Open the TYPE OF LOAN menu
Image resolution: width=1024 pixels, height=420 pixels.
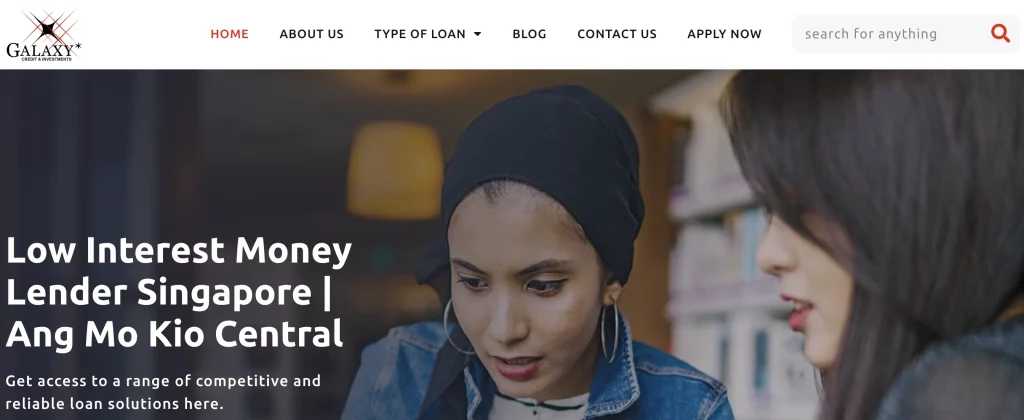427,34
